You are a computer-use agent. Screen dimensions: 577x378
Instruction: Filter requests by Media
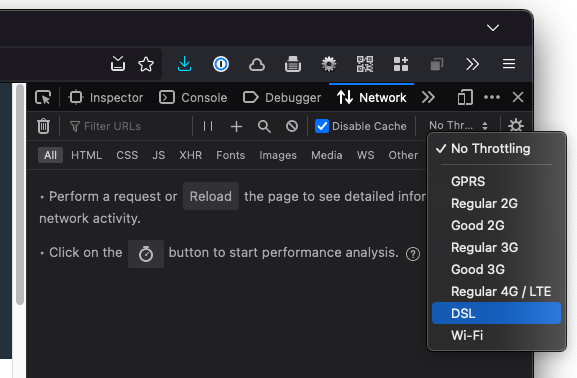[327, 155]
